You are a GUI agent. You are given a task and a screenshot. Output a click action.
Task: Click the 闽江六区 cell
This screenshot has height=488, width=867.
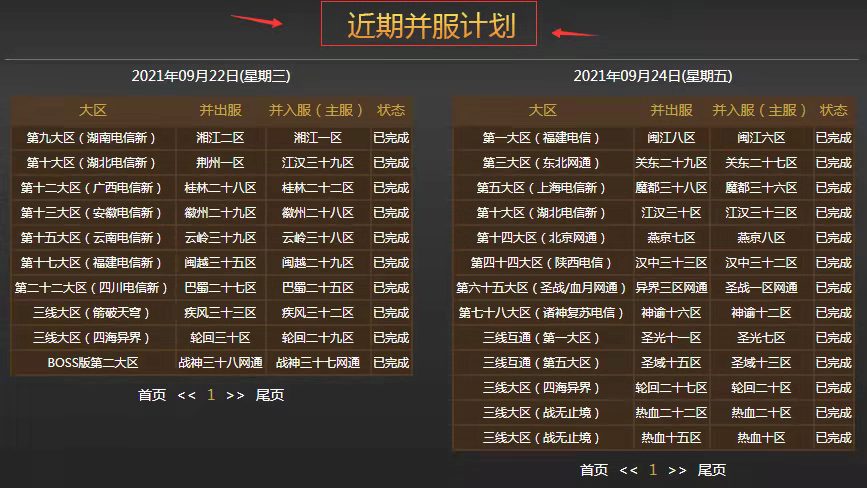761,138
